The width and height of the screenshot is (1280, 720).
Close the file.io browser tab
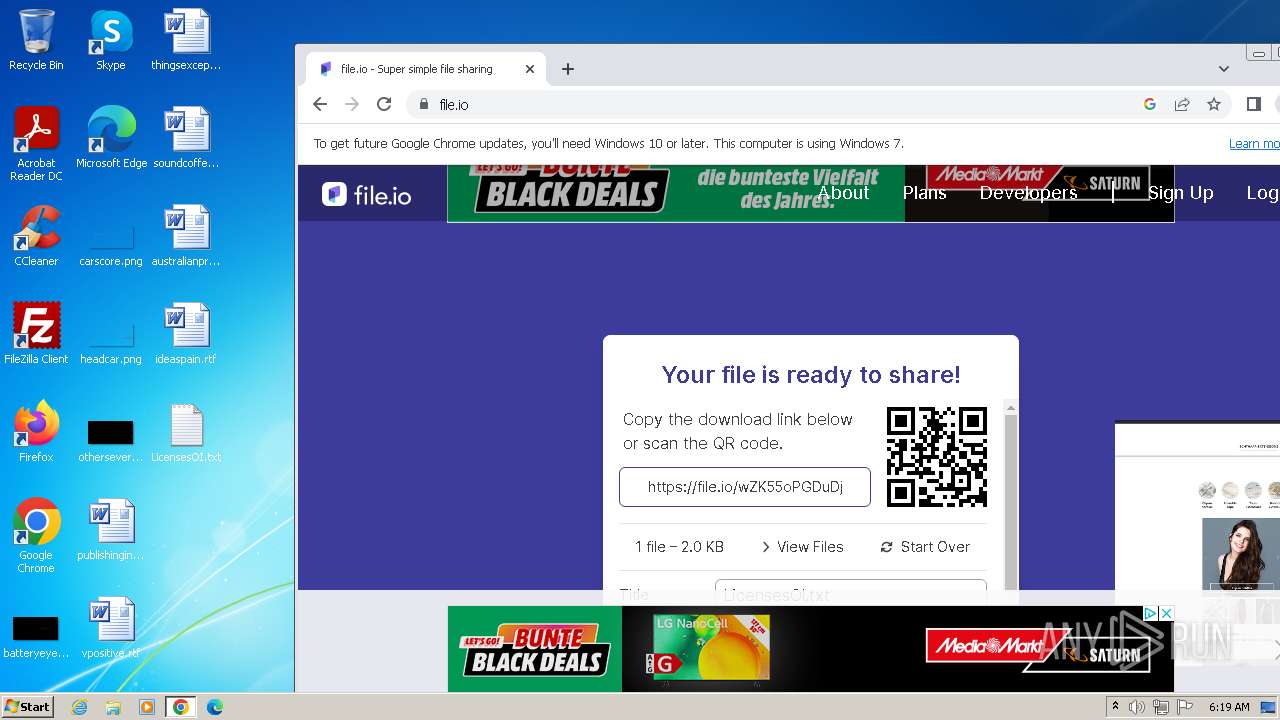point(530,69)
